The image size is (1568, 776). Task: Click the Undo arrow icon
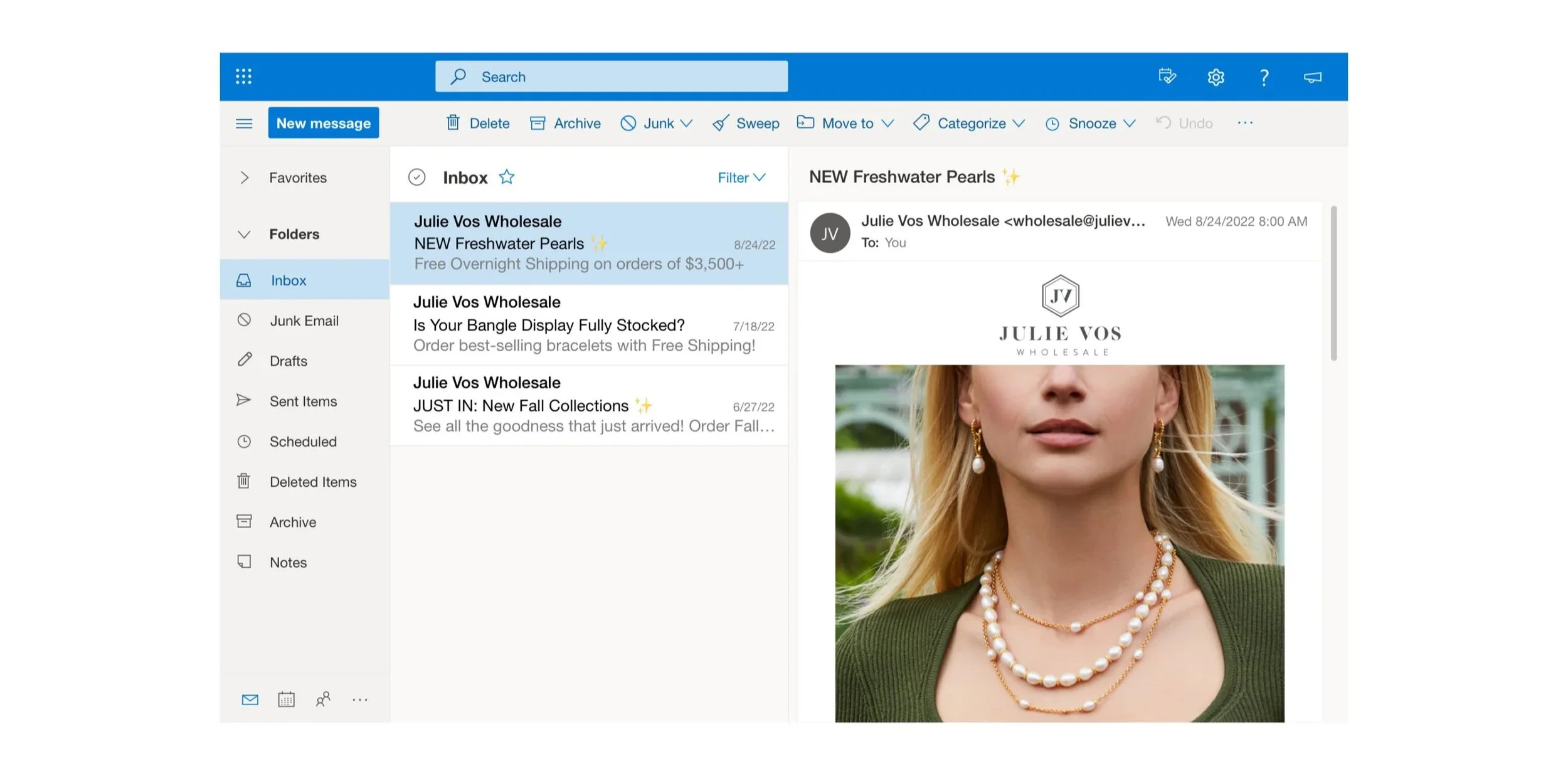click(x=1163, y=122)
